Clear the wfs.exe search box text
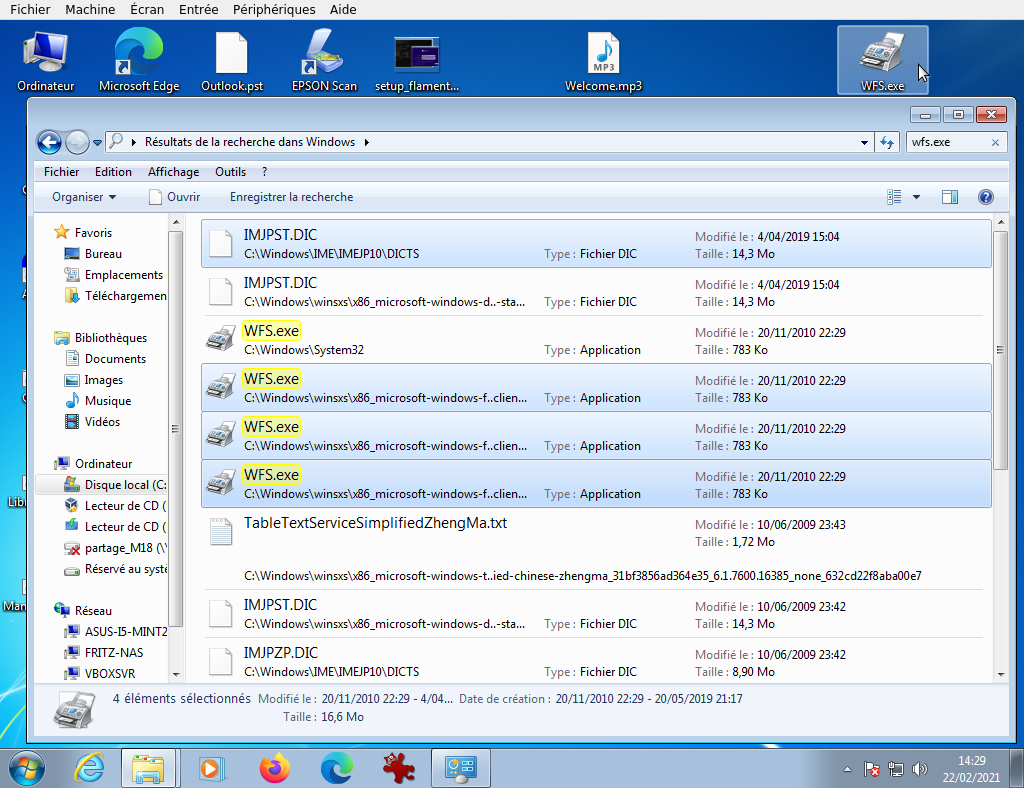The width and height of the screenshot is (1024, 788). [x=995, y=143]
